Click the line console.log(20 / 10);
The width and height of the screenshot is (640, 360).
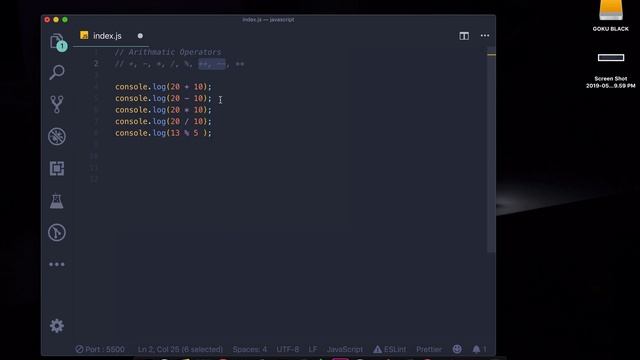pyautogui.click(x=163, y=121)
